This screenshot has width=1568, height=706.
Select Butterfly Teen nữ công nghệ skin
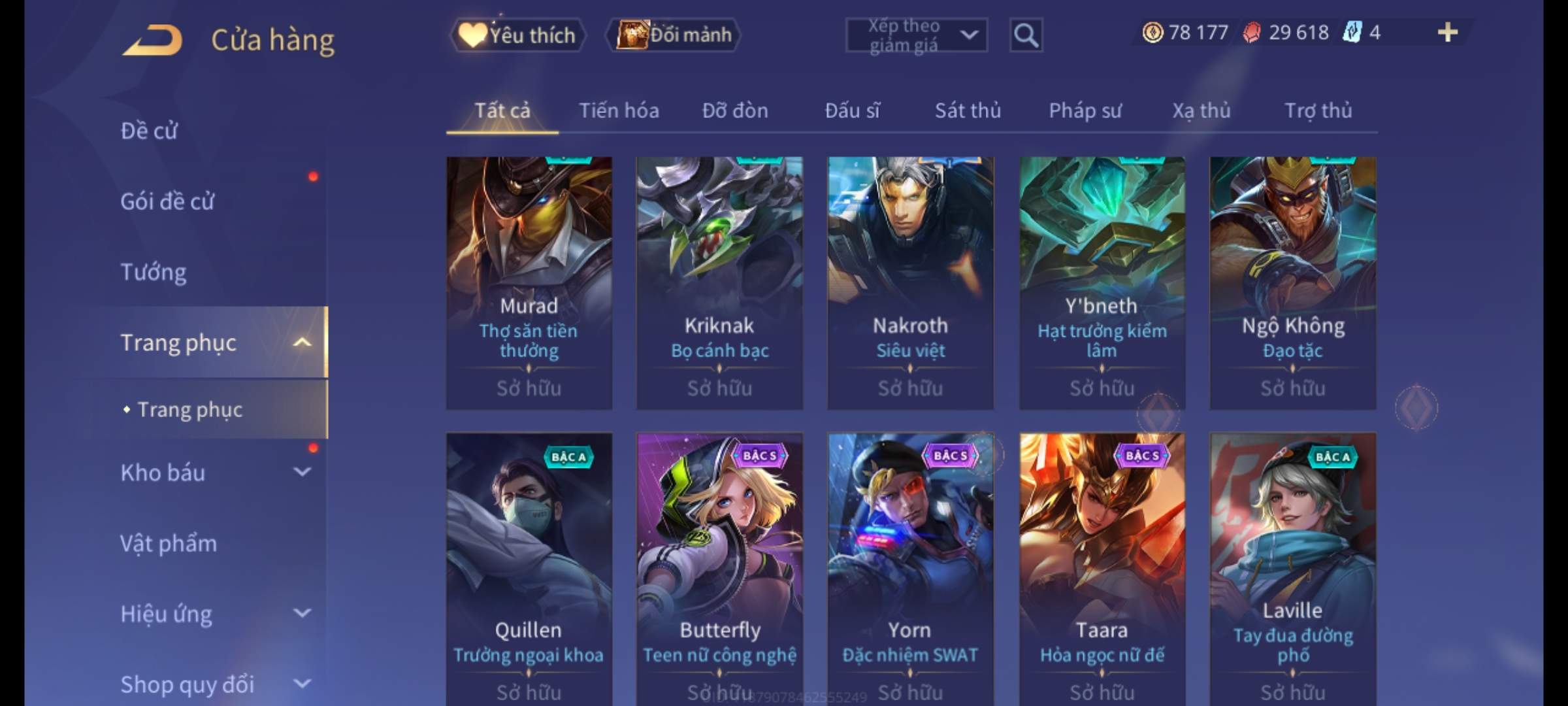719,569
